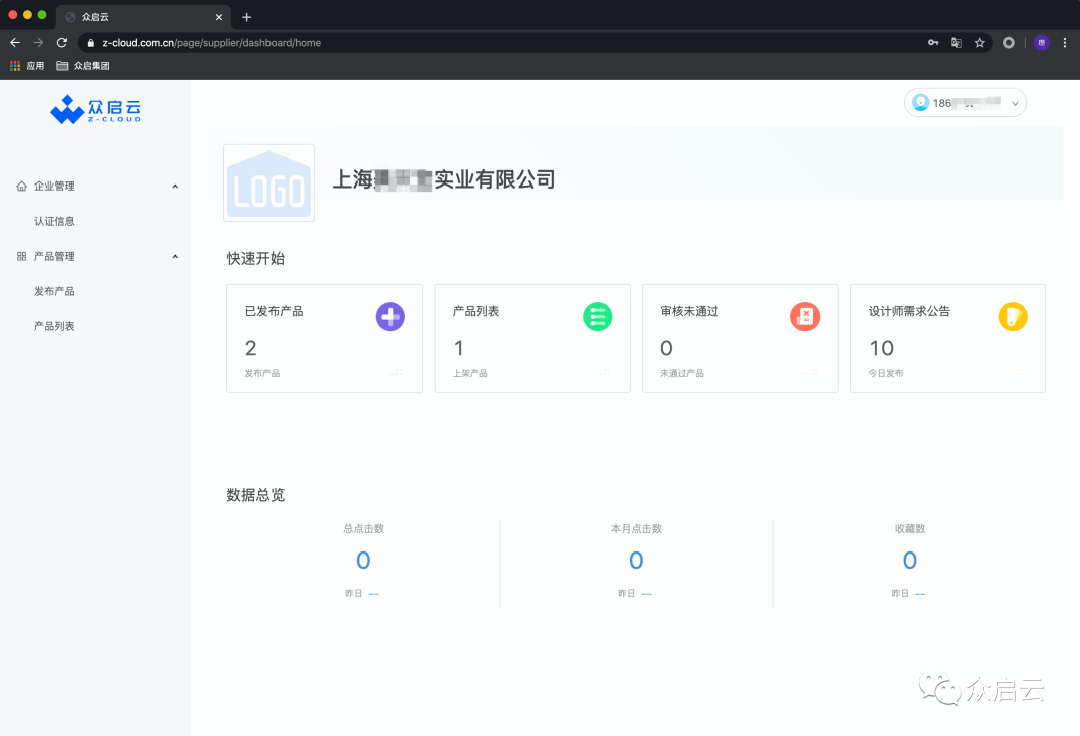Click the red alert icon on 审核未通过 card
This screenshot has height=736, width=1080.
805,316
